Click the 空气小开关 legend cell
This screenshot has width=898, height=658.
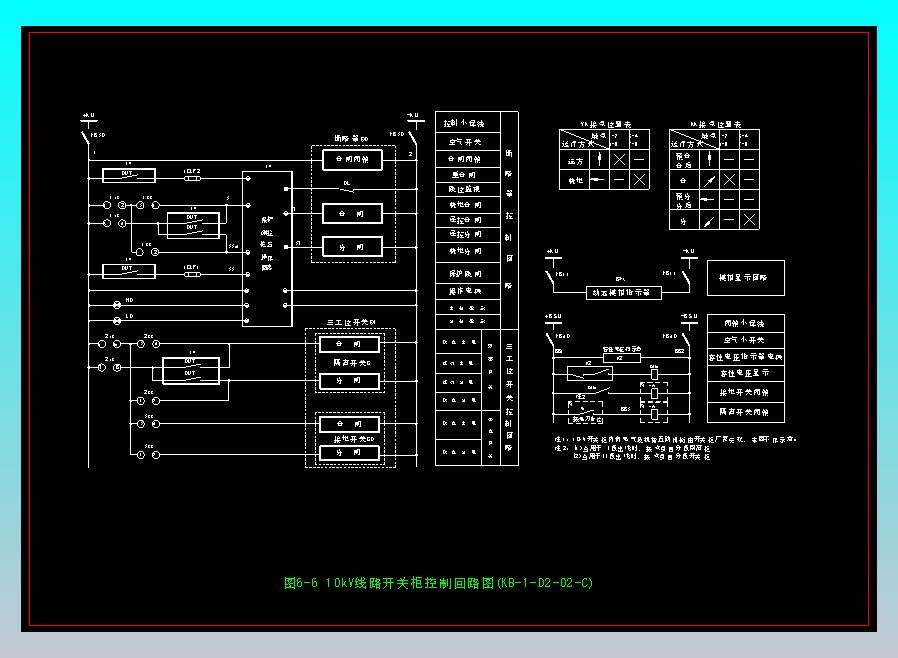pyautogui.click(x=746, y=340)
